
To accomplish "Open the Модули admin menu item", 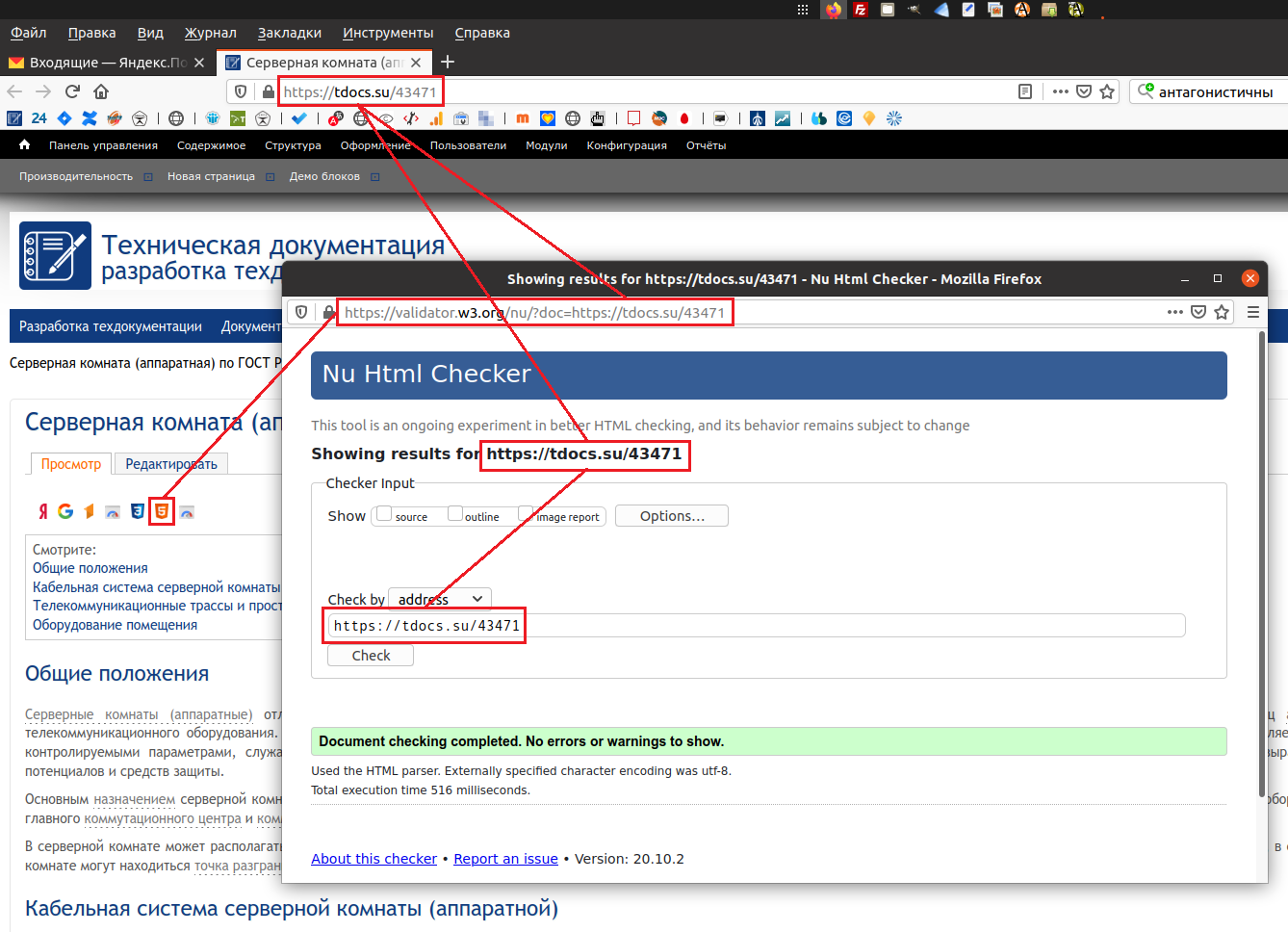I will (547, 145).
